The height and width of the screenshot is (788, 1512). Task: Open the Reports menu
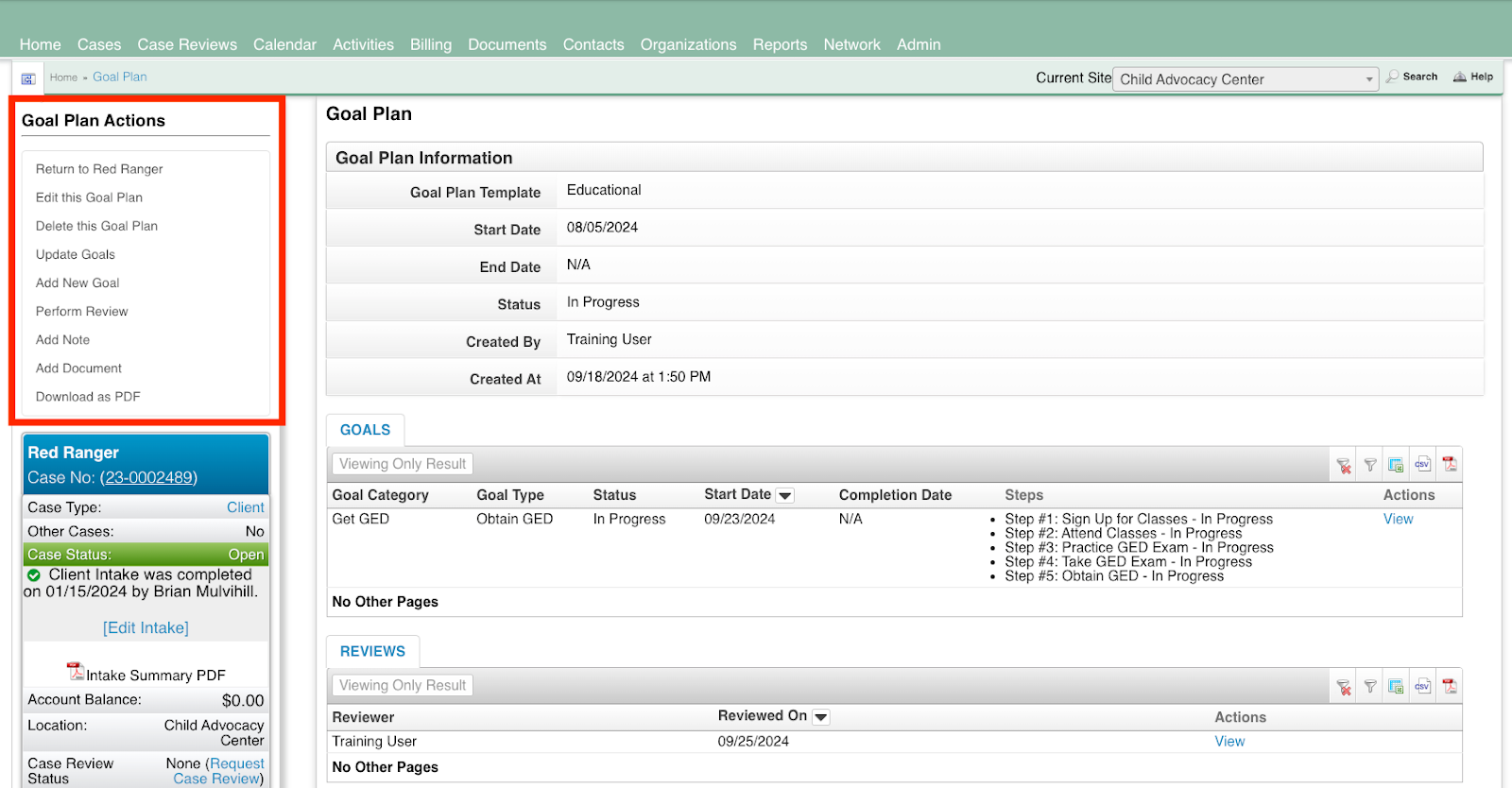pyautogui.click(x=780, y=44)
